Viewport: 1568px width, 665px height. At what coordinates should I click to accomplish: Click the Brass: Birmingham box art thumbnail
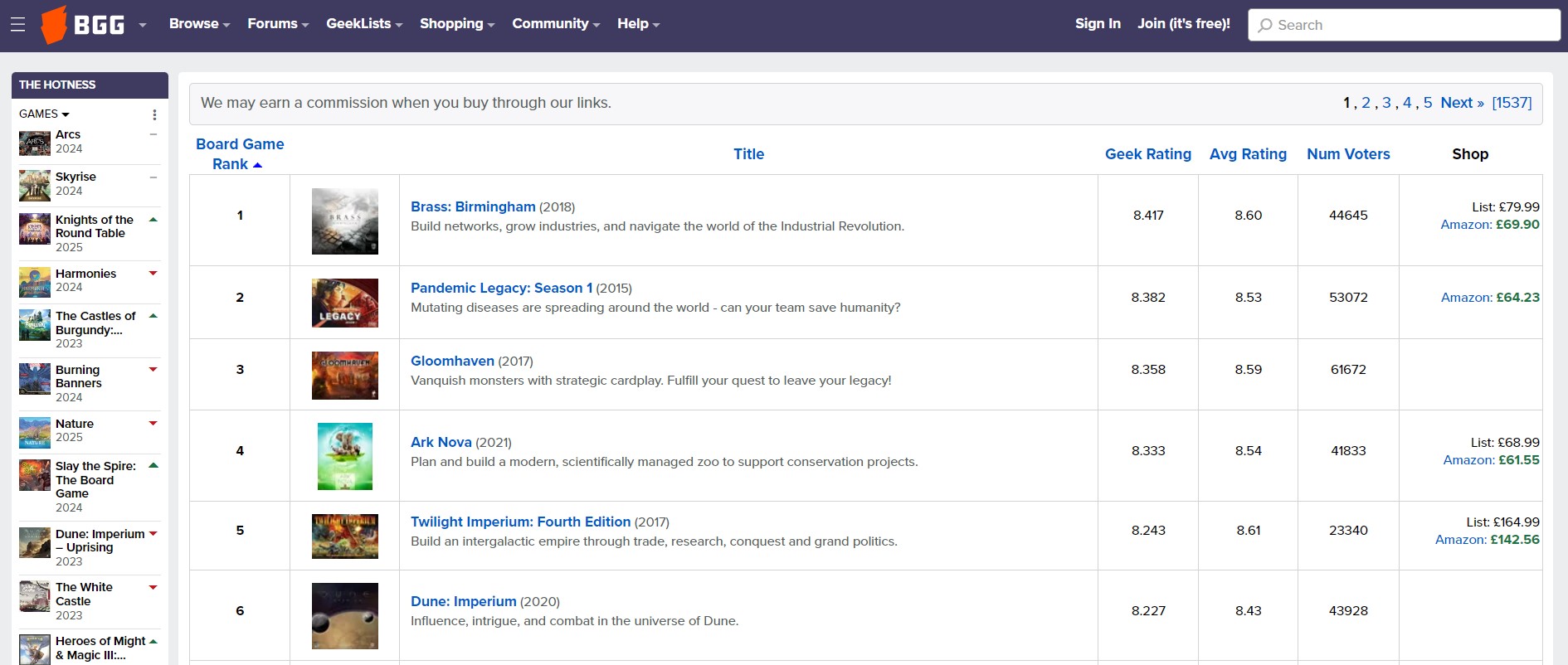point(344,221)
